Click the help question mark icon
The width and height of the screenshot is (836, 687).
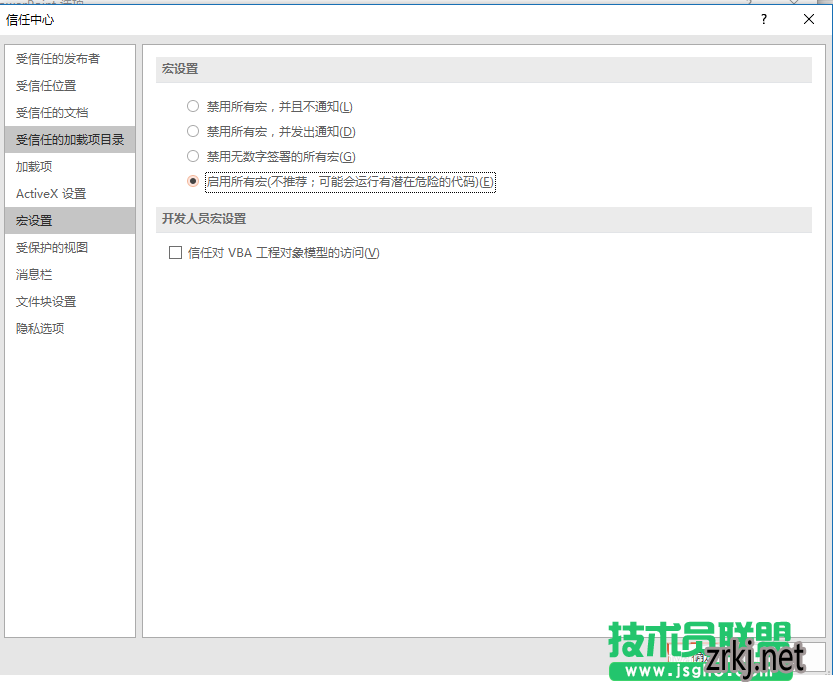coord(764,20)
